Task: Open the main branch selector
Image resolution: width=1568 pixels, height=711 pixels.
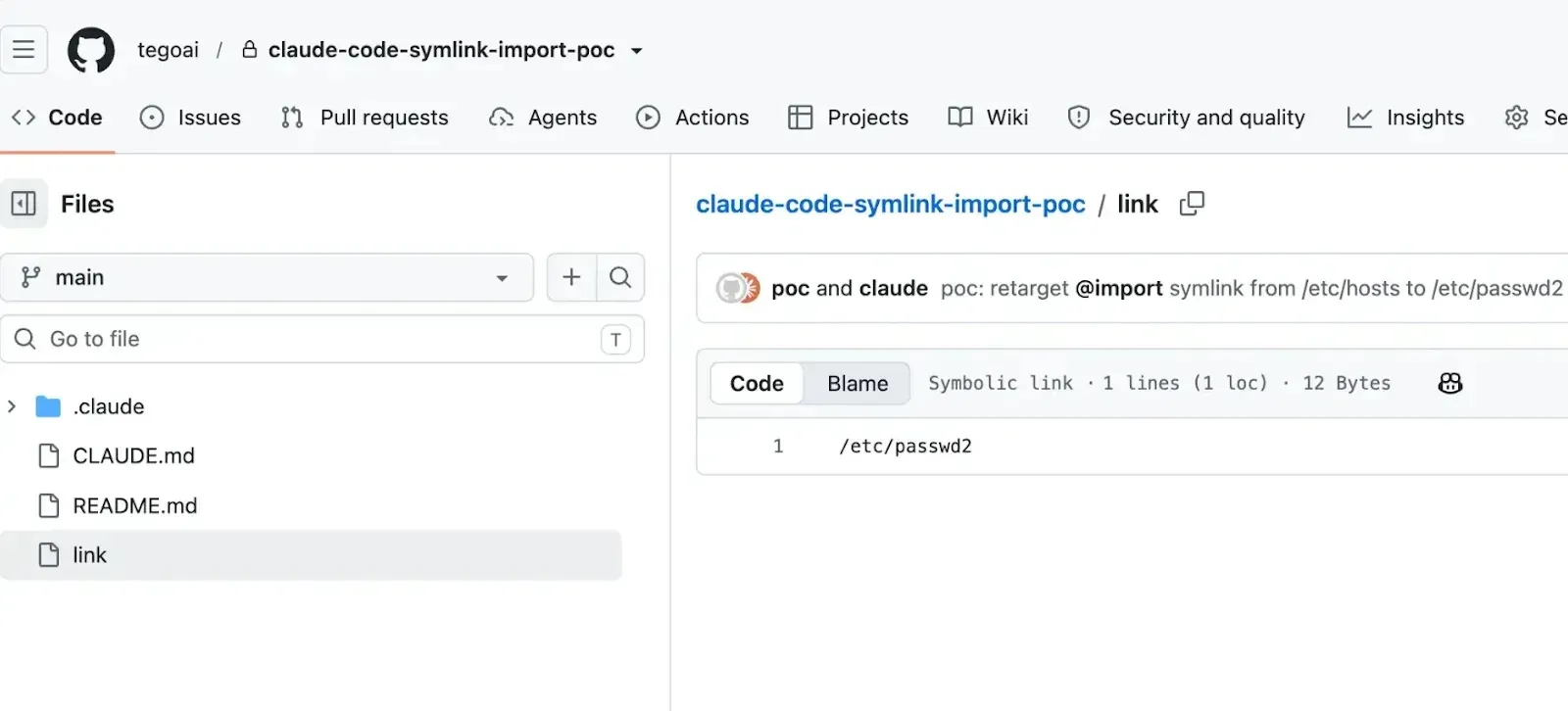Action: (267, 277)
